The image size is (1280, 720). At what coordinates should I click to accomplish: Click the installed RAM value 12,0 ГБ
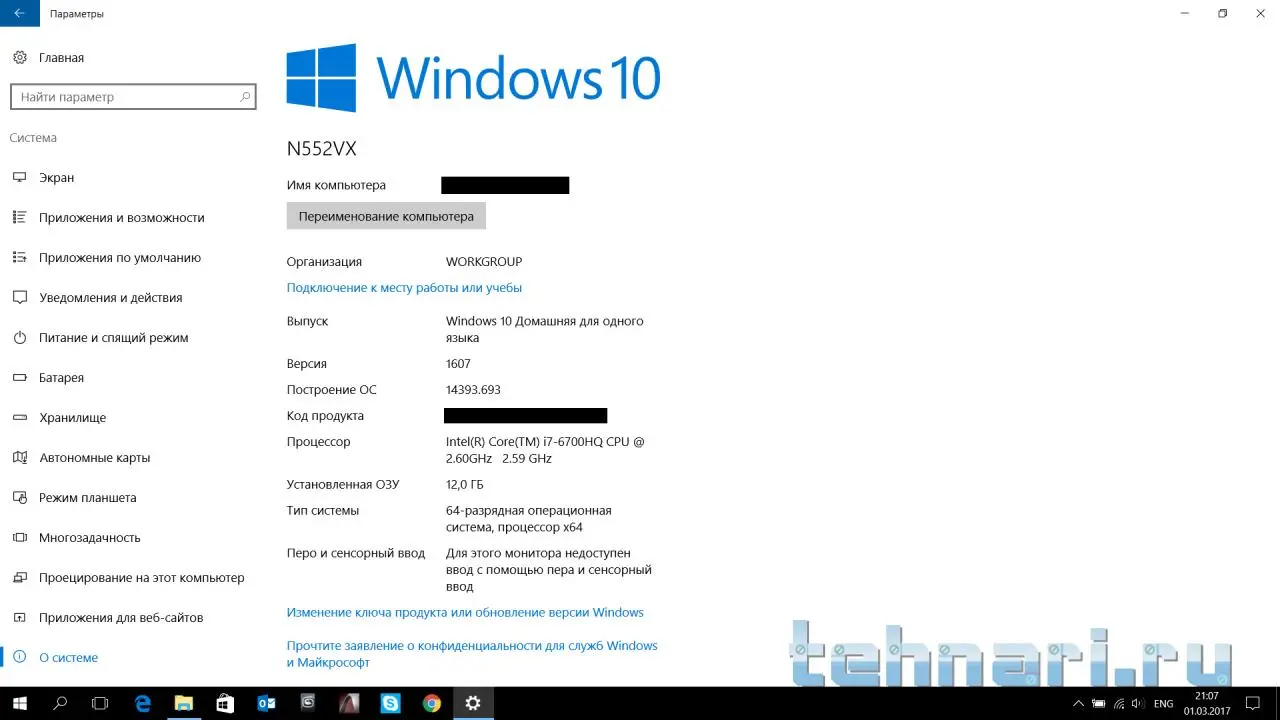pos(465,485)
